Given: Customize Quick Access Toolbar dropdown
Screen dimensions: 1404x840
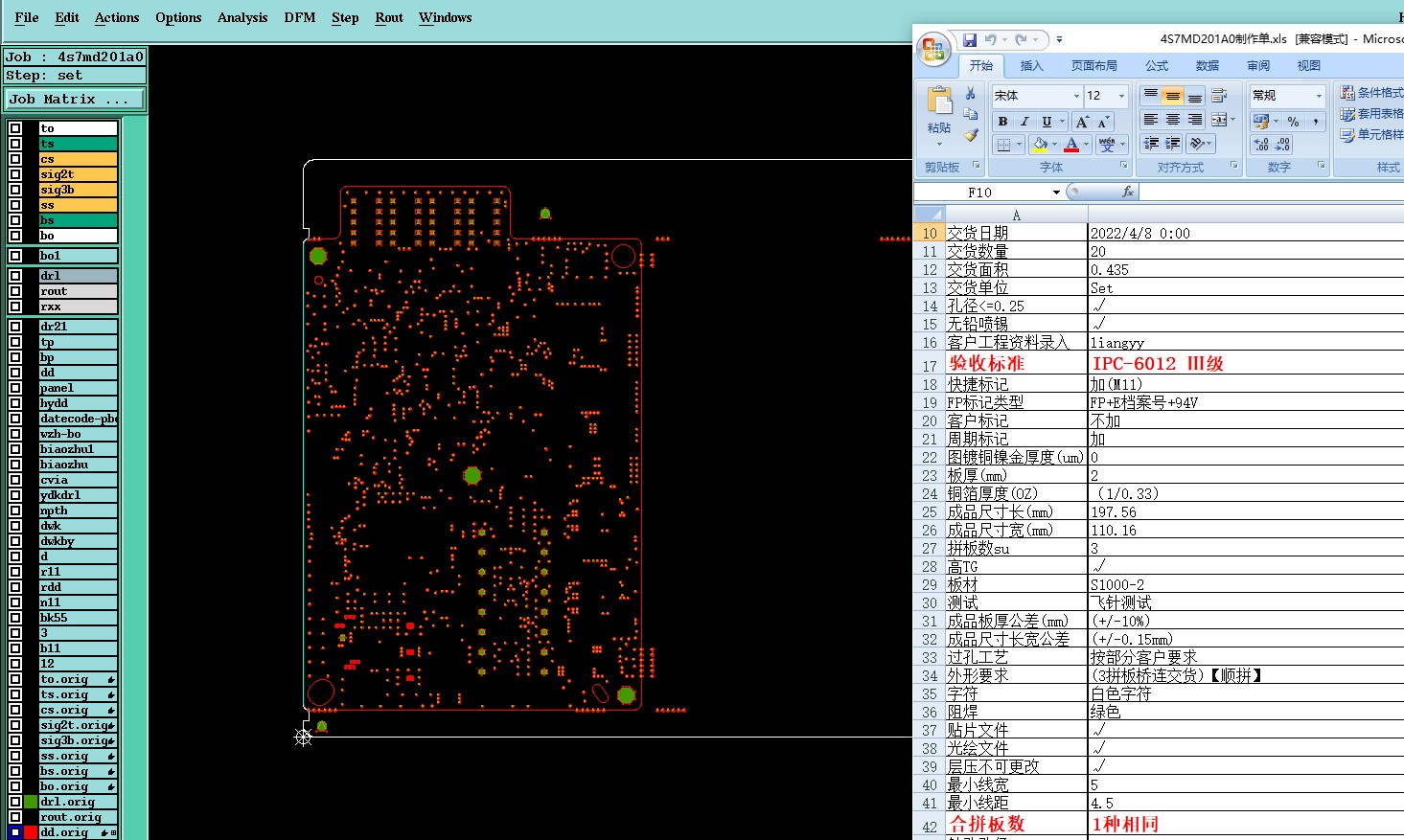Looking at the screenshot, I should (x=1059, y=39).
